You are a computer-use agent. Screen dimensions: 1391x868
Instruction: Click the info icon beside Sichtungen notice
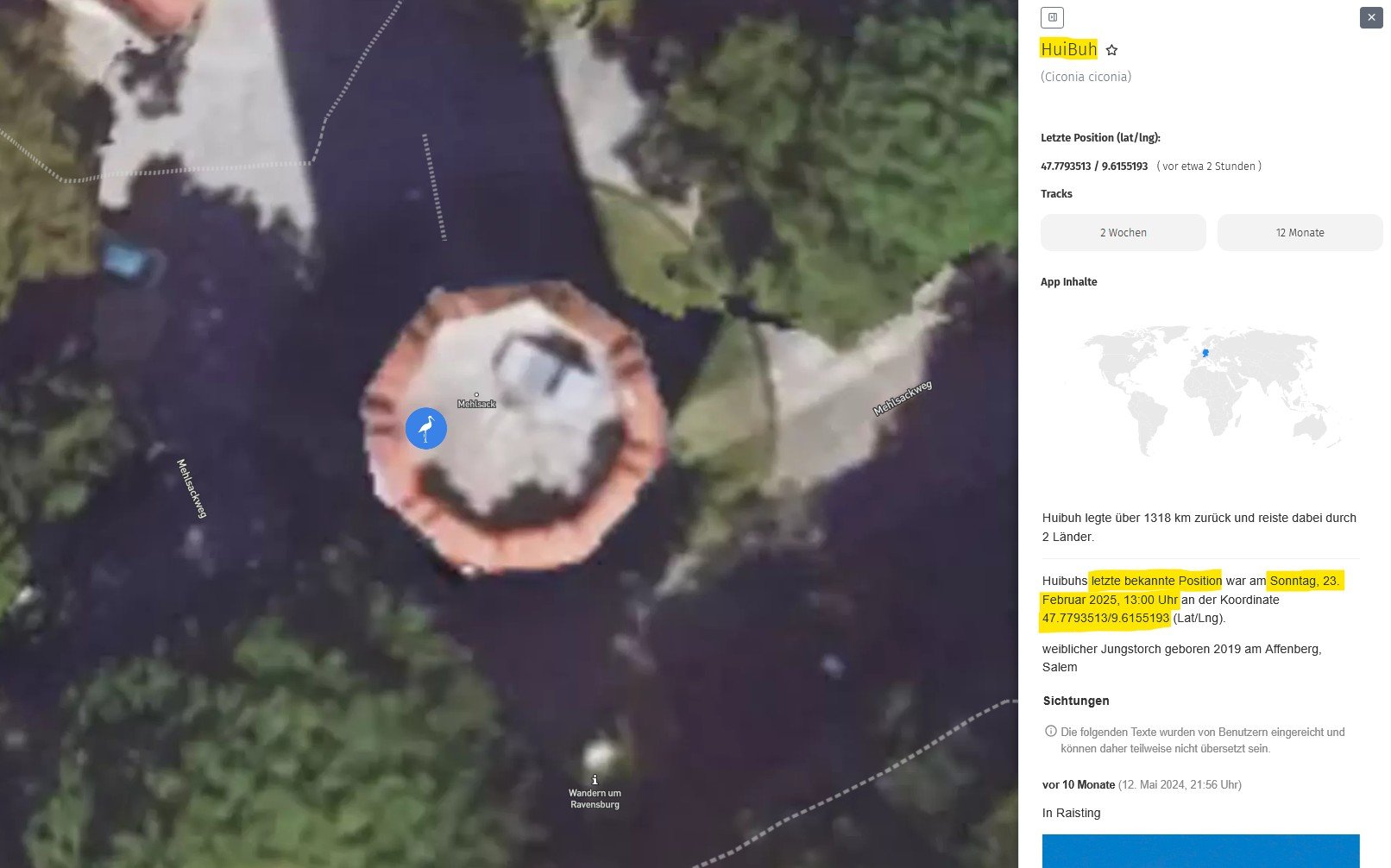point(1050,732)
